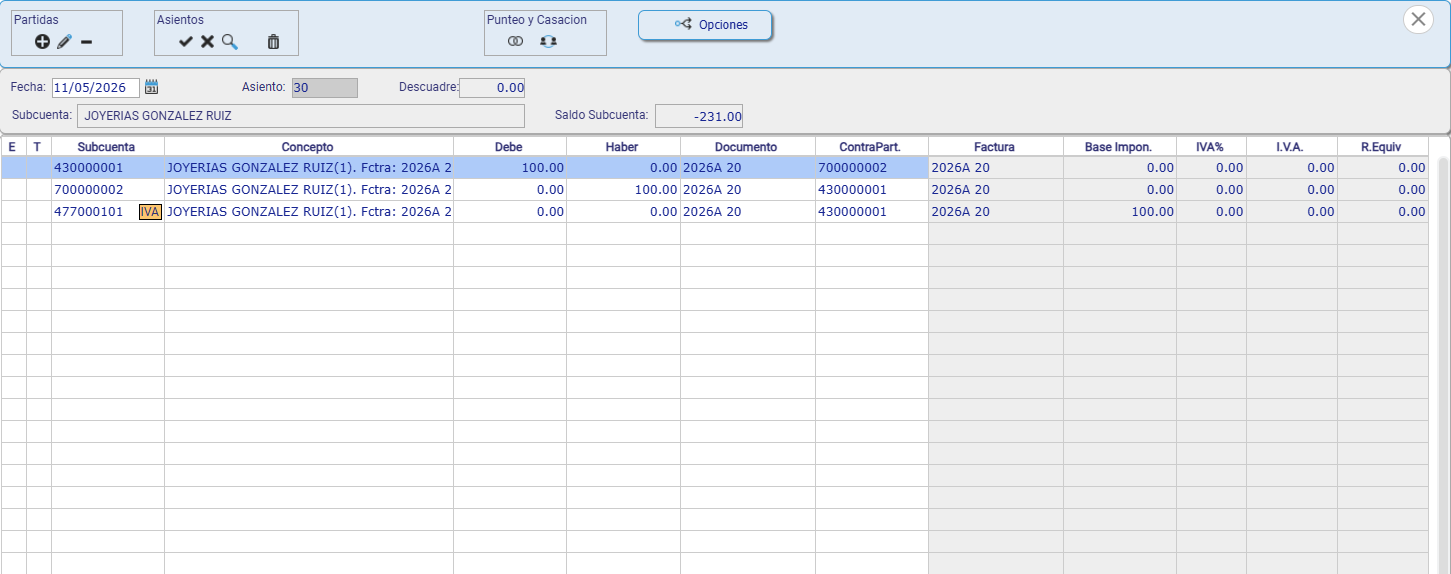Viewport: 1451px width, 574px height.
Task: Search asientos using magnifying glass icon
Action: (230, 42)
